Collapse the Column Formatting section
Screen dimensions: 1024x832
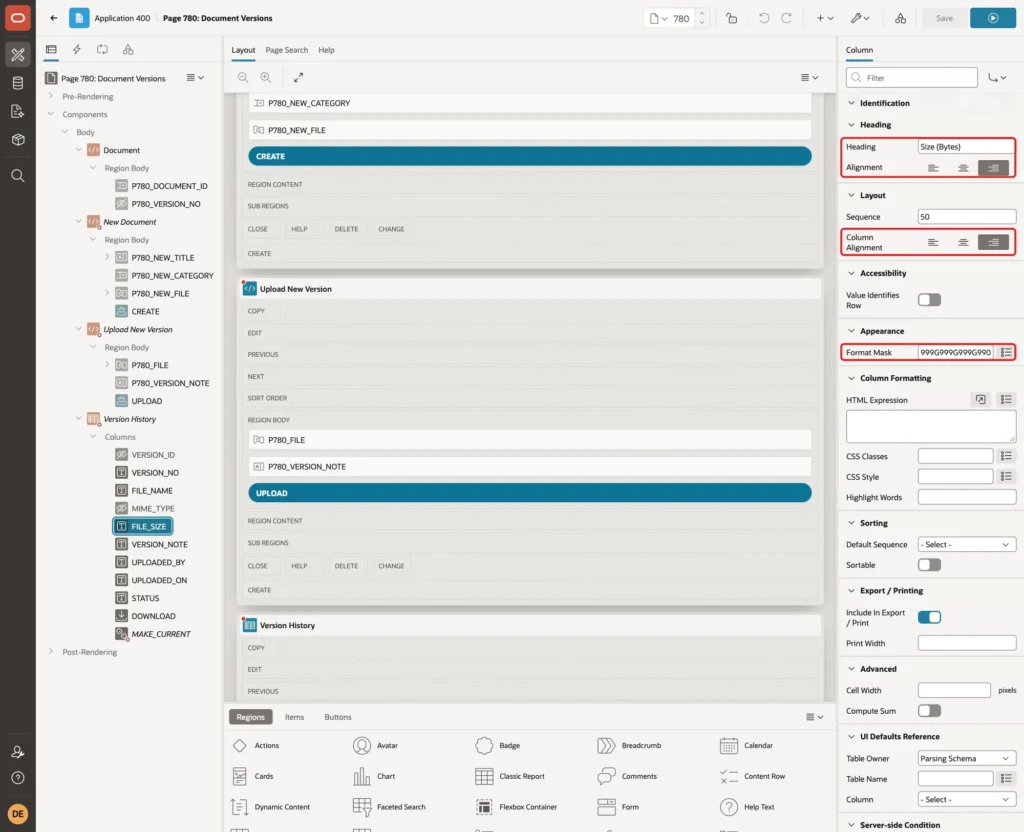851,378
